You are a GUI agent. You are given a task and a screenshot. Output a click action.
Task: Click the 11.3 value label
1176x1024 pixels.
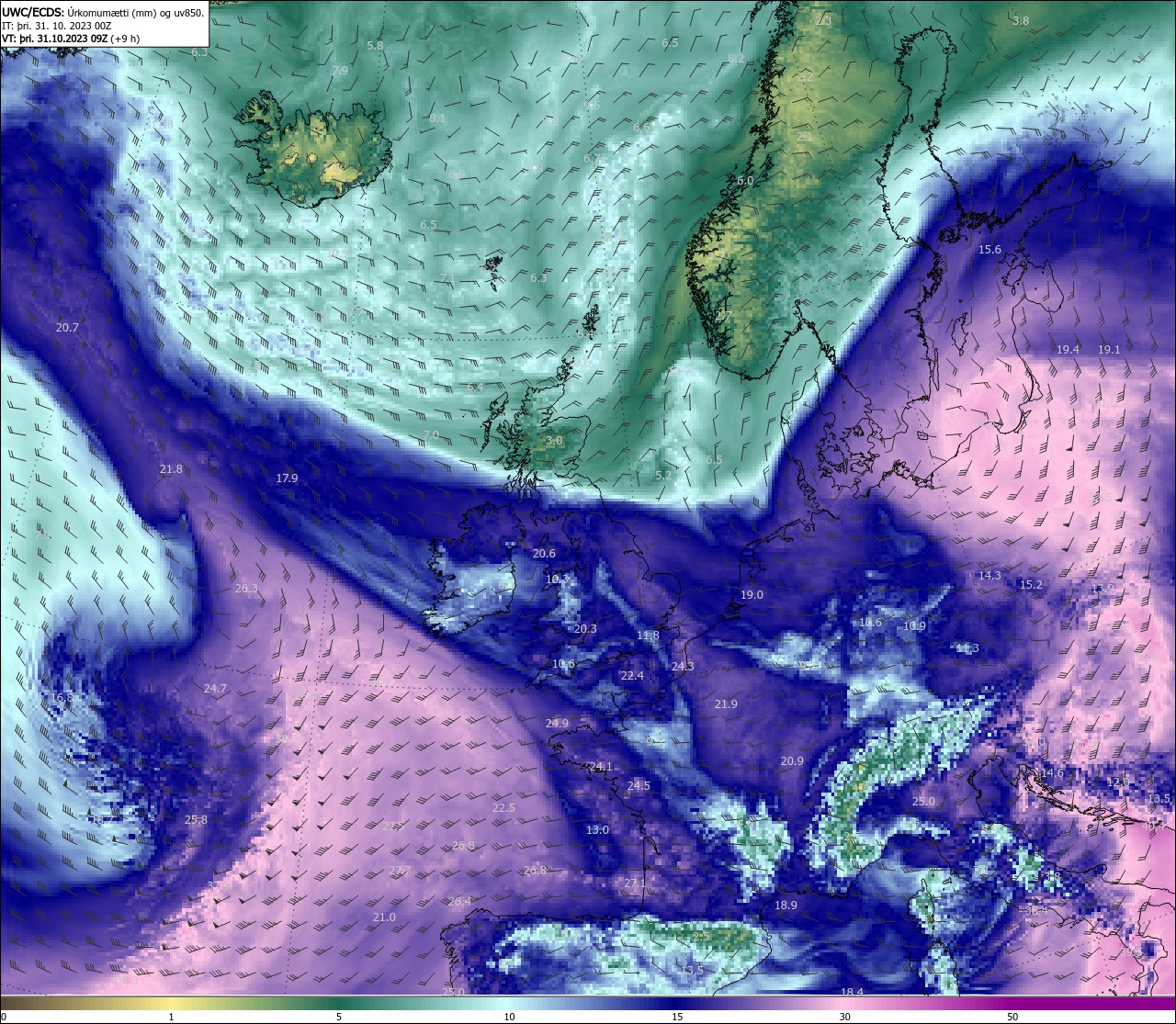coord(967,647)
